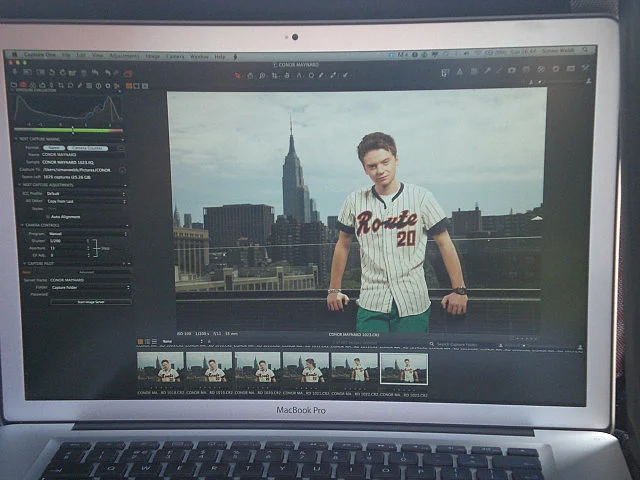640x480 pixels.
Task: Select the Zoom magnifier cursor tool
Action: tap(262, 76)
